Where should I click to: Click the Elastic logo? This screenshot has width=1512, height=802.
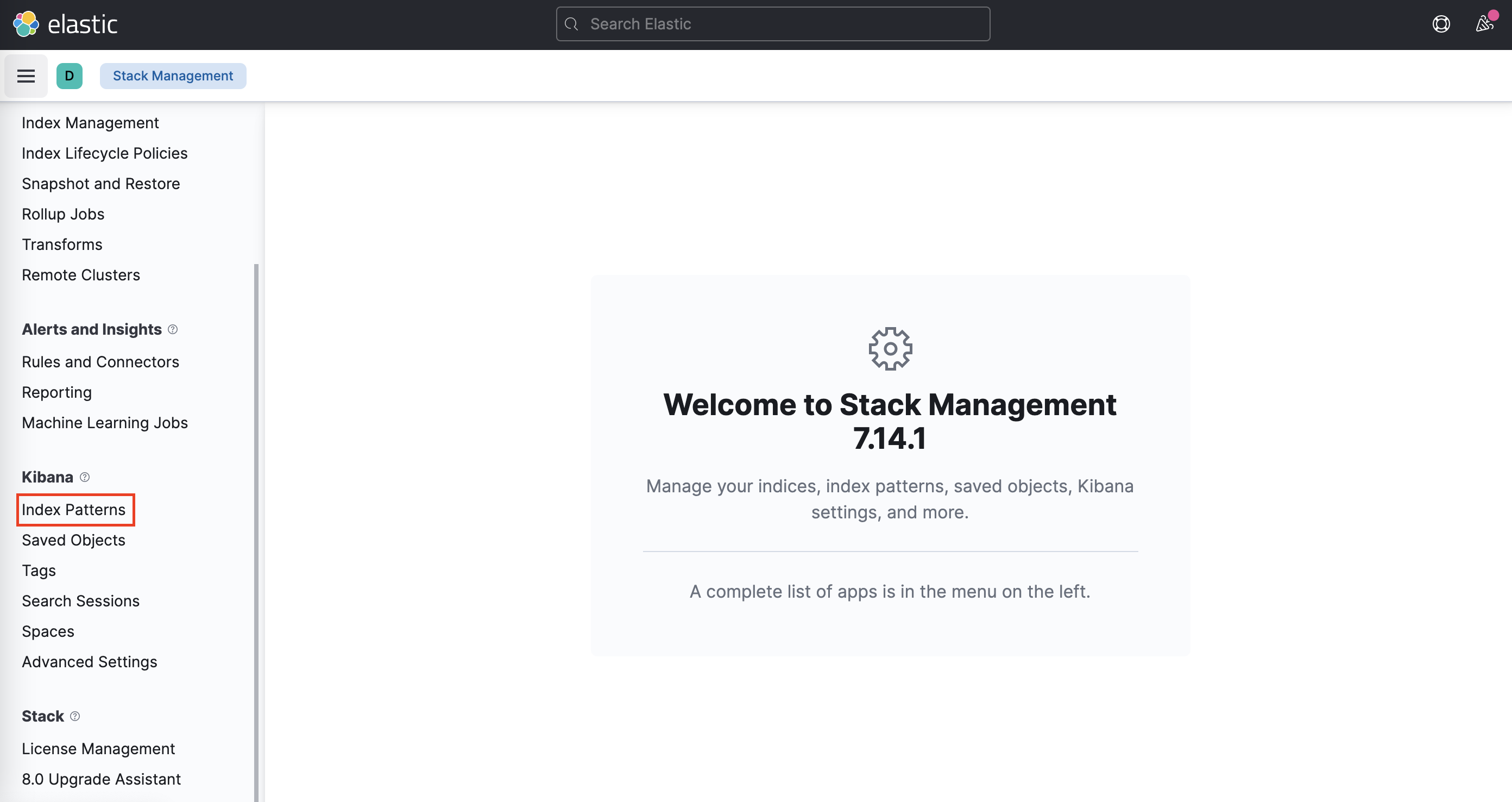pyautogui.click(x=65, y=24)
